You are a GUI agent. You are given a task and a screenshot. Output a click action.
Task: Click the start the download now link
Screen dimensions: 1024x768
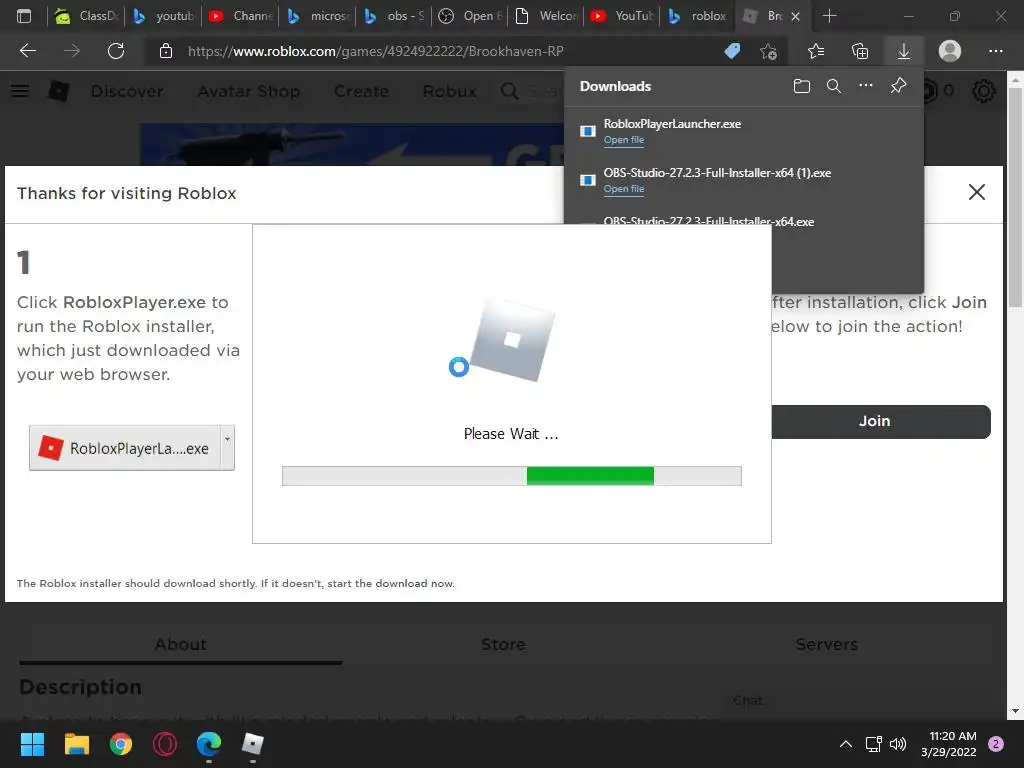(x=391, y=583)
